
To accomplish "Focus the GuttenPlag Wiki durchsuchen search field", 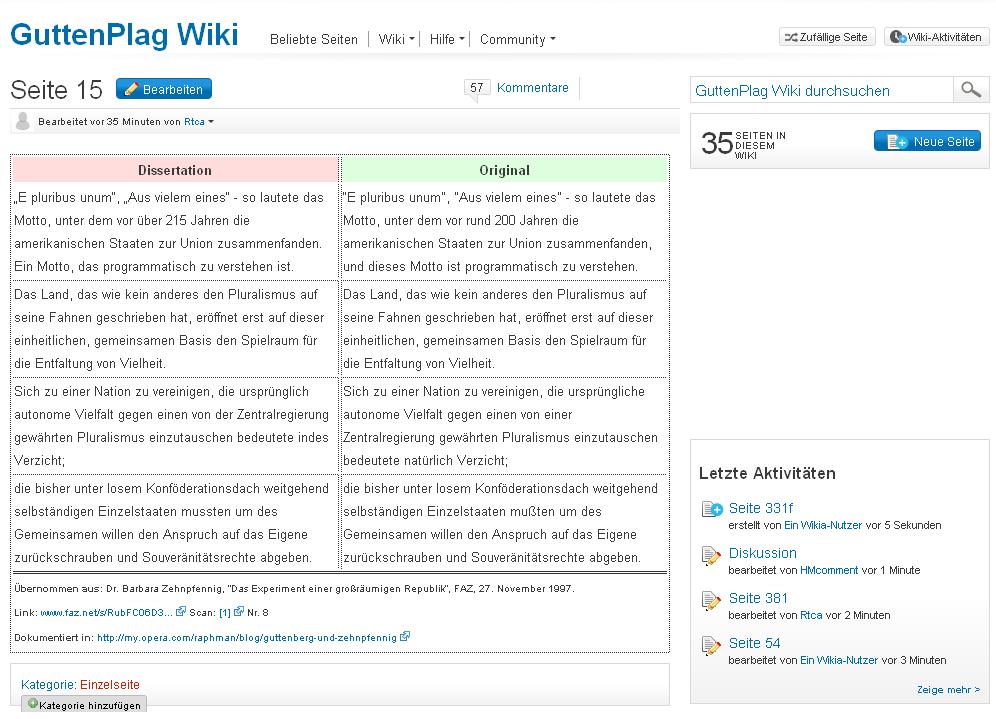I will (x=820, y=90).
